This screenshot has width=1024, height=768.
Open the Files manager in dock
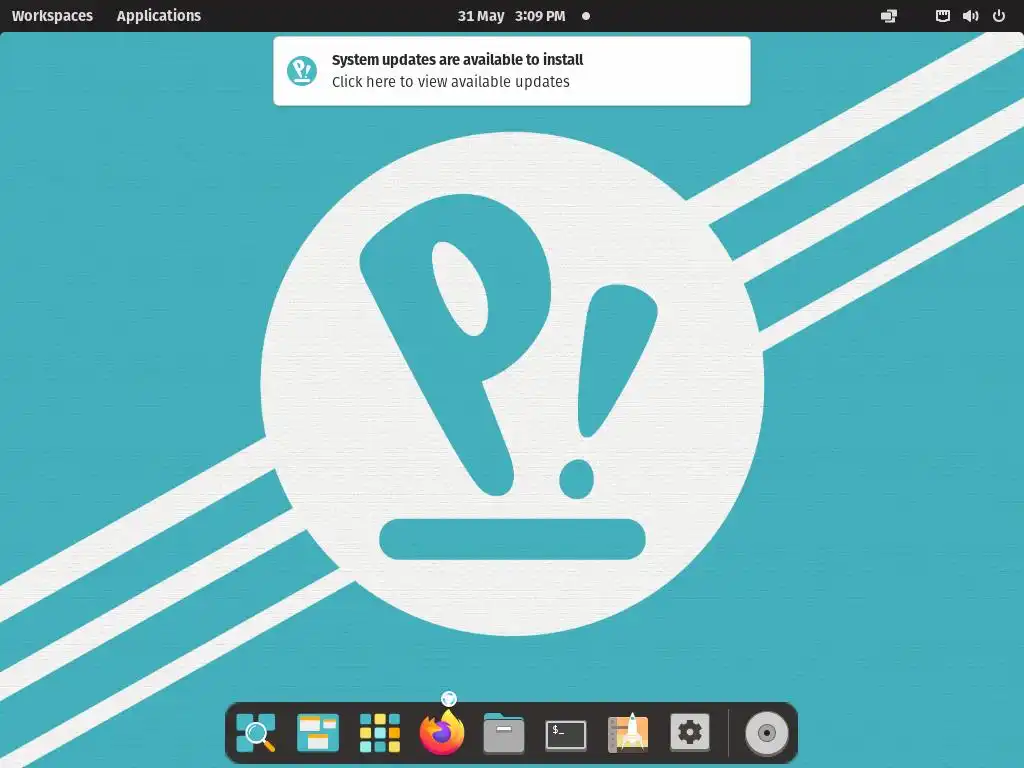pos(504,733)
